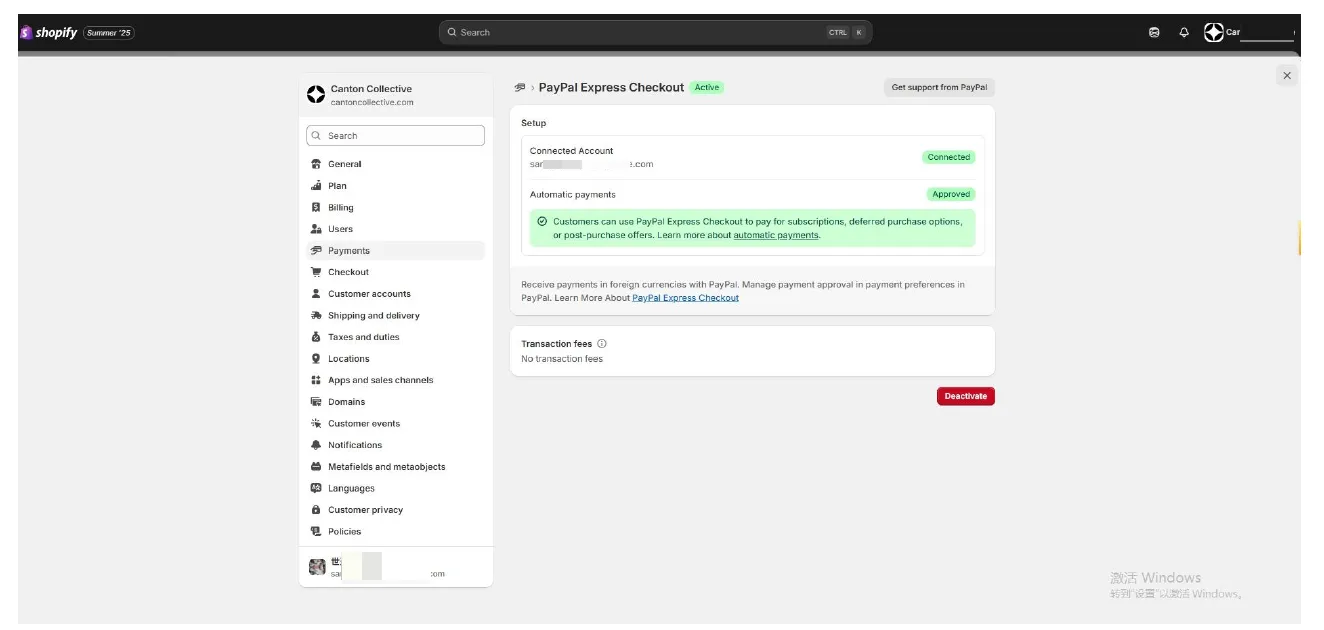
Task: Click the Deactivate button
Action: click(x=965, y=396)
